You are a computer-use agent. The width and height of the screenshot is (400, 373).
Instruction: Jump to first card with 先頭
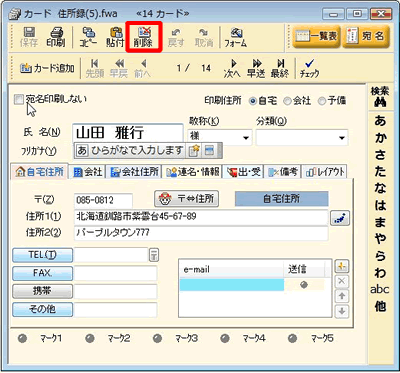pyautogui.click(x=95, y=68)
